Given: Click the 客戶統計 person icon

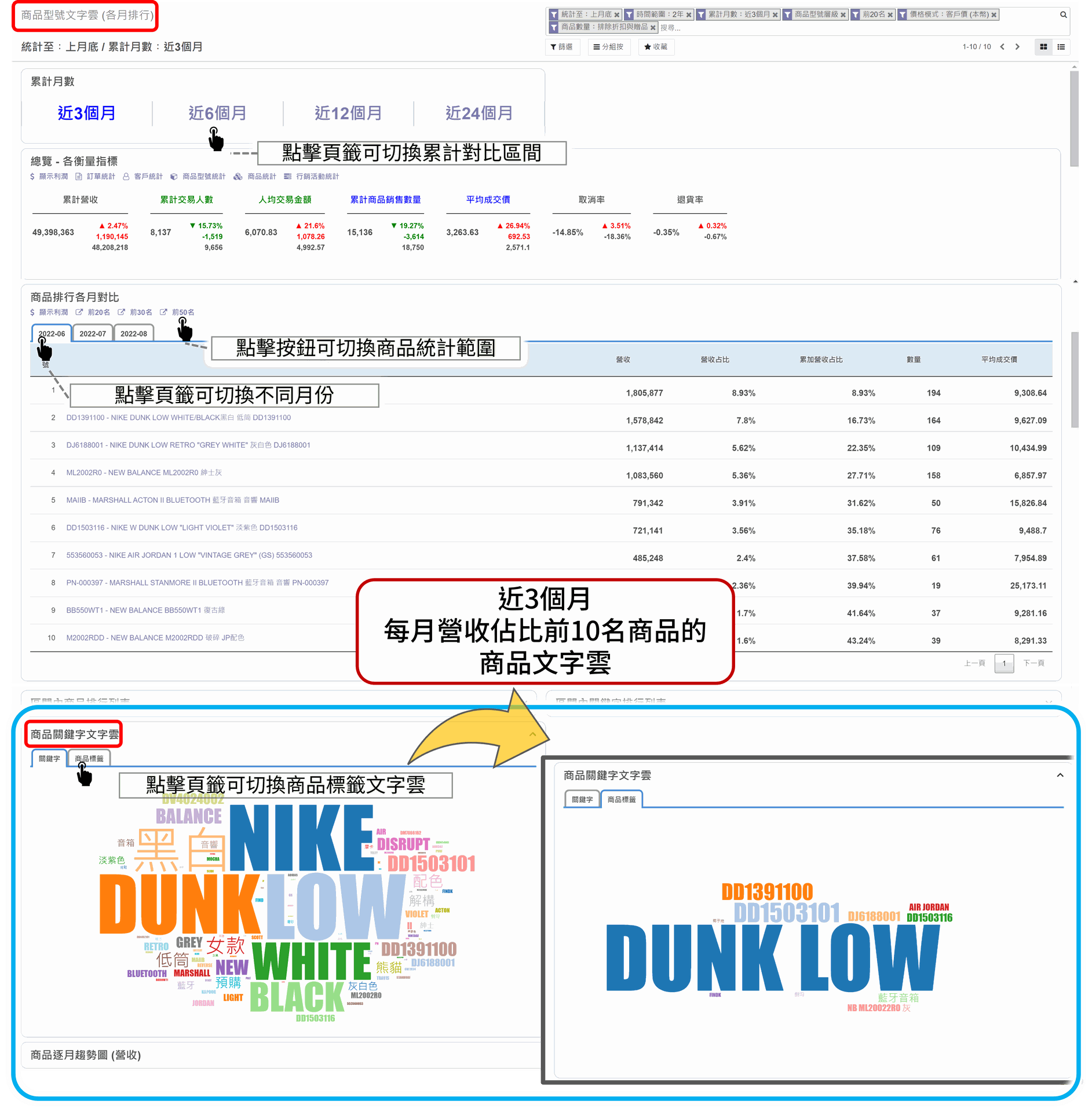Looking at the screenshot, I should [126, 177].
